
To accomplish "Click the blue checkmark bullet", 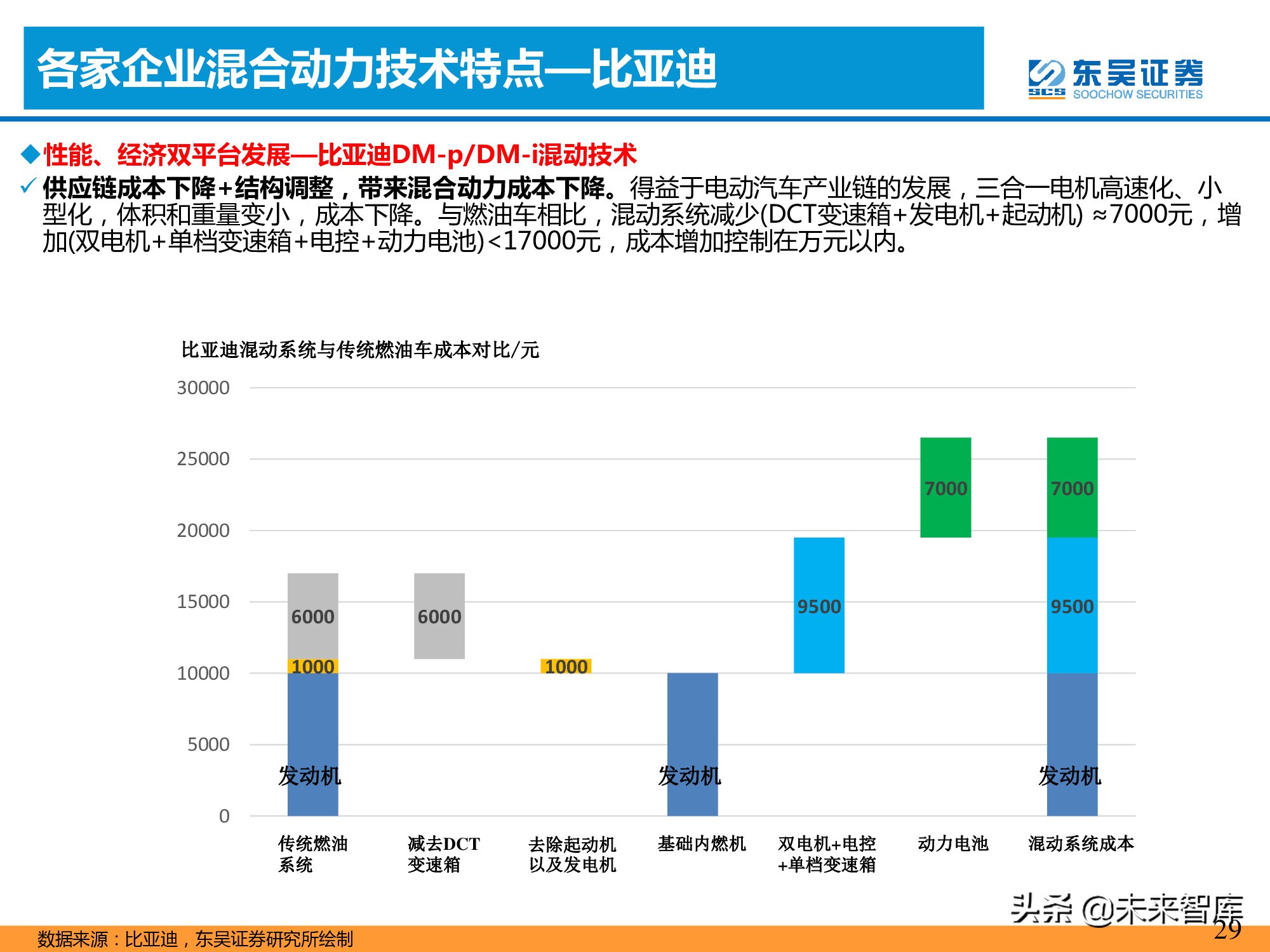I will click(29, 186).
